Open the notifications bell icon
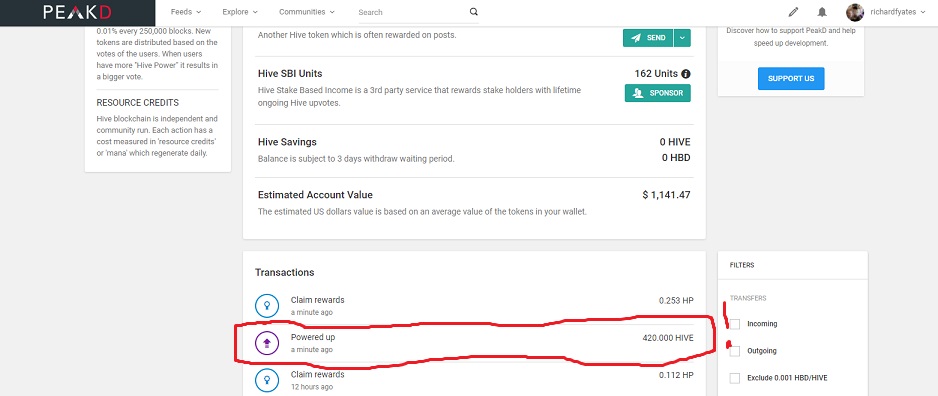 (x=823, y=12)
